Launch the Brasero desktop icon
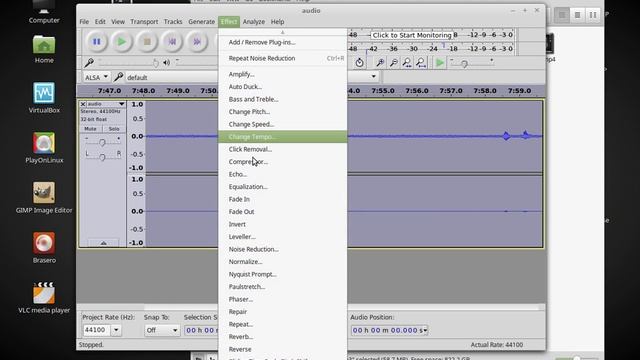The width and height of the screenshot is (640, 360). pyautogui.click(x=44, y=248)
